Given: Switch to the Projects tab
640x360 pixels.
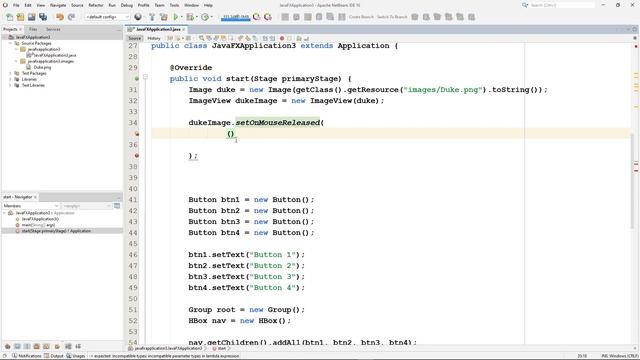Looking at the screenshot, I should click(x=10, y=29).
